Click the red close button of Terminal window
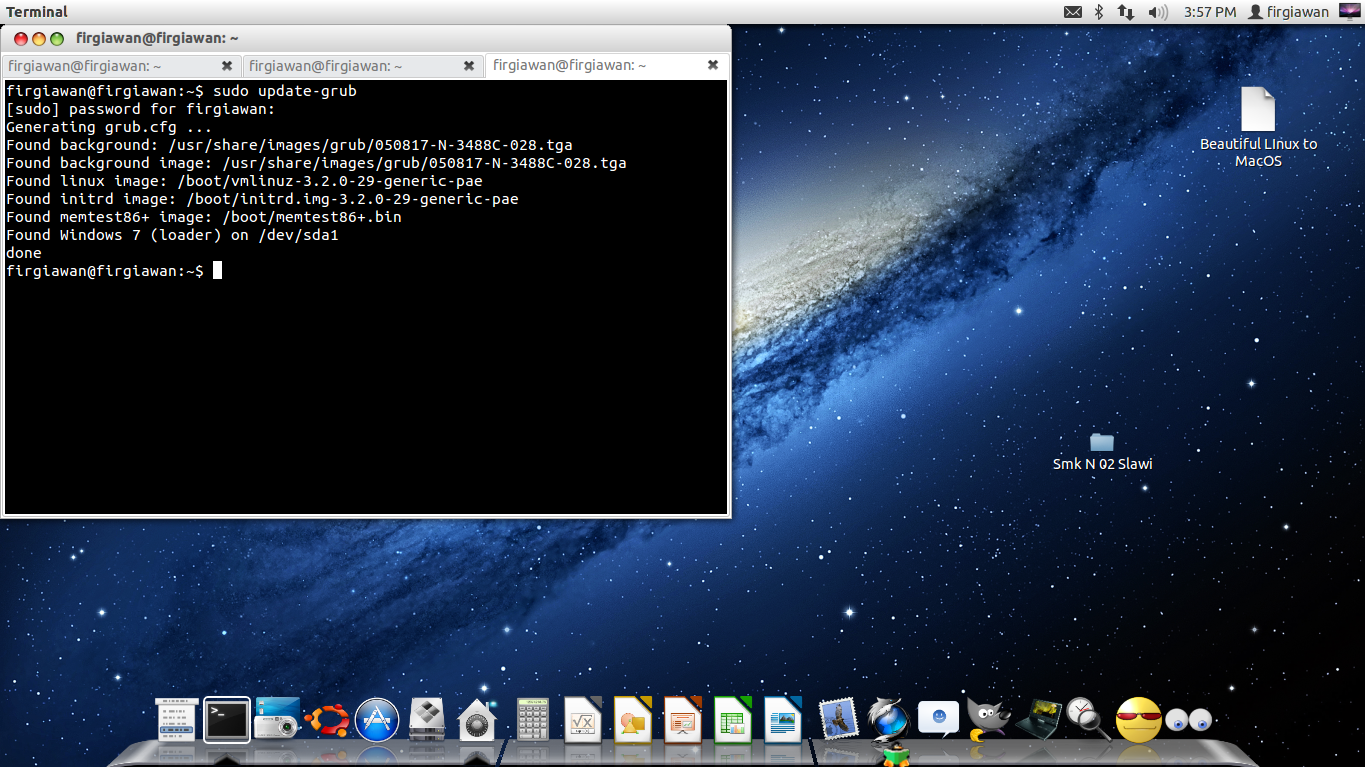This screenshot has height=767, width=1365. [x=21, y=39]
